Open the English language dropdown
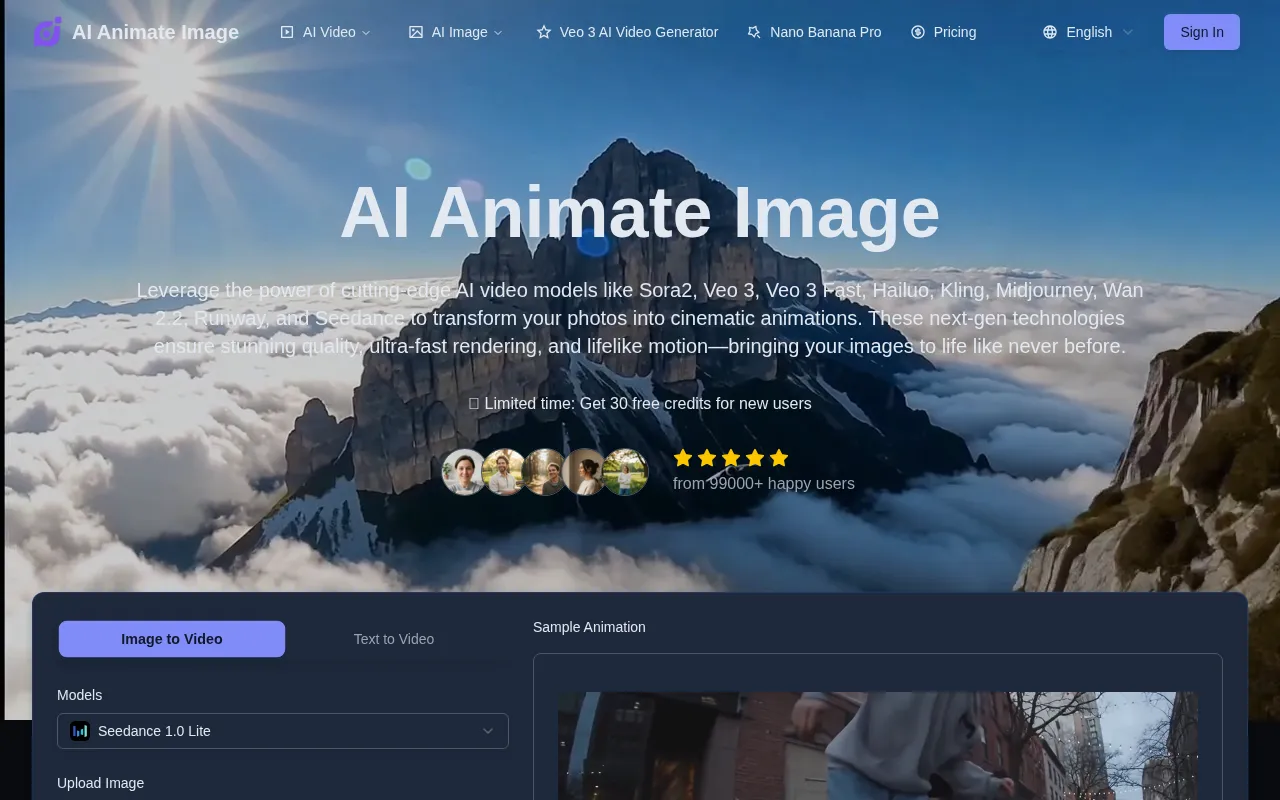This screenshot has width=1280, height=800. [x=1089, y=32]
